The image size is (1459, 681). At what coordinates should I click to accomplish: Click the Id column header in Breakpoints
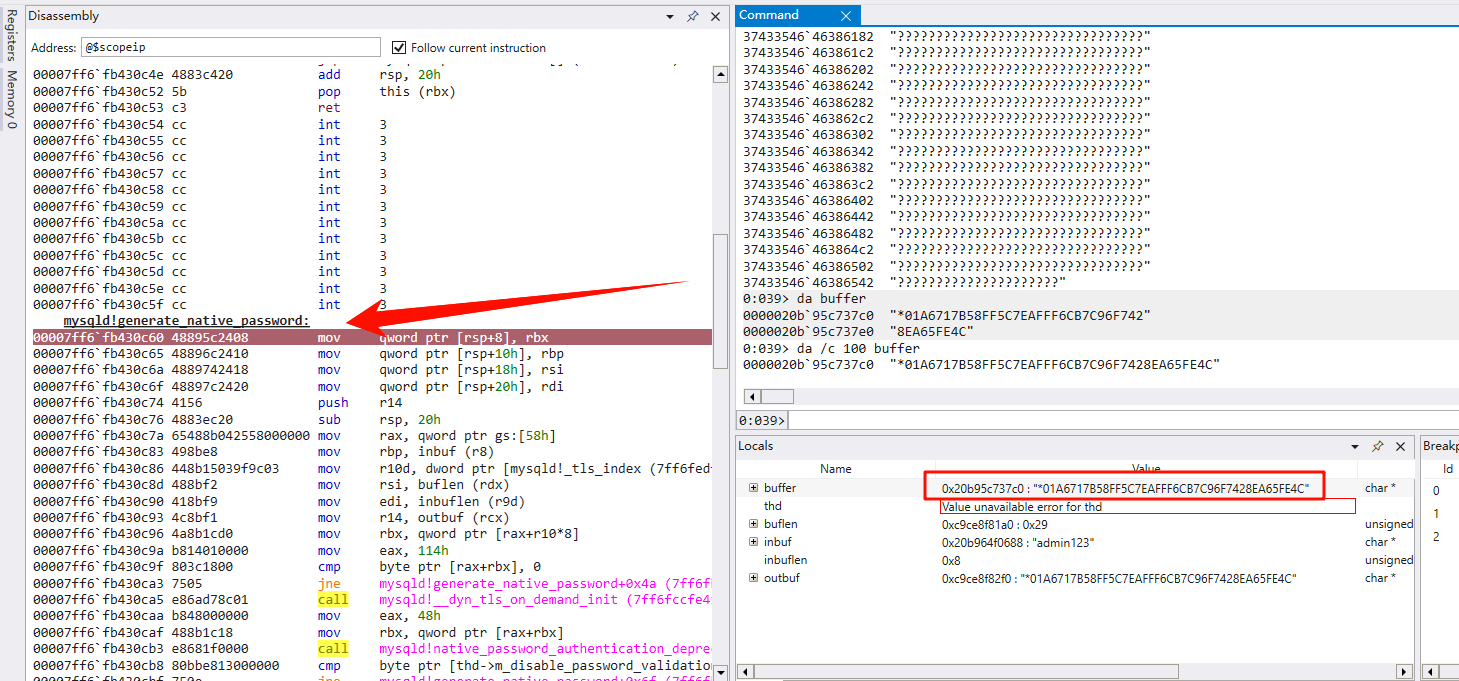point(1447,468)
